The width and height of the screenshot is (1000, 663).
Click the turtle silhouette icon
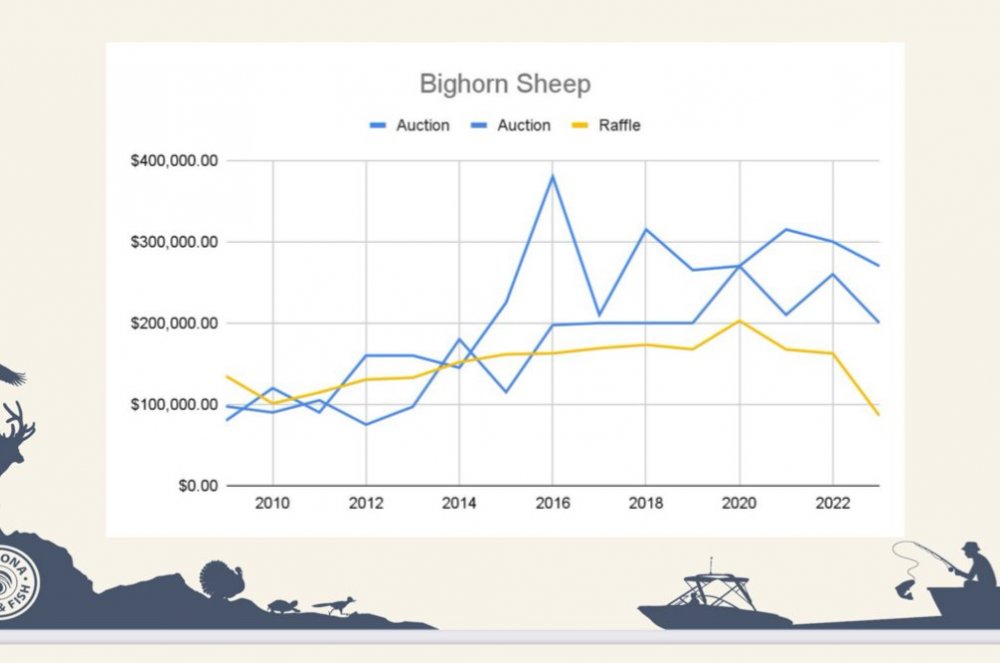[x=283, y=606]
